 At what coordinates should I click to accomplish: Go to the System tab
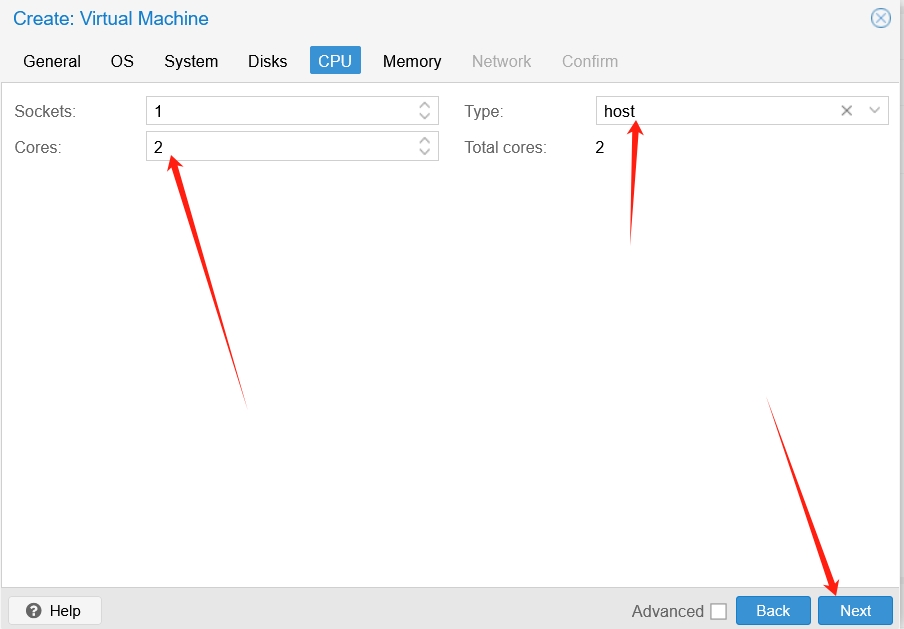[191, 61]
